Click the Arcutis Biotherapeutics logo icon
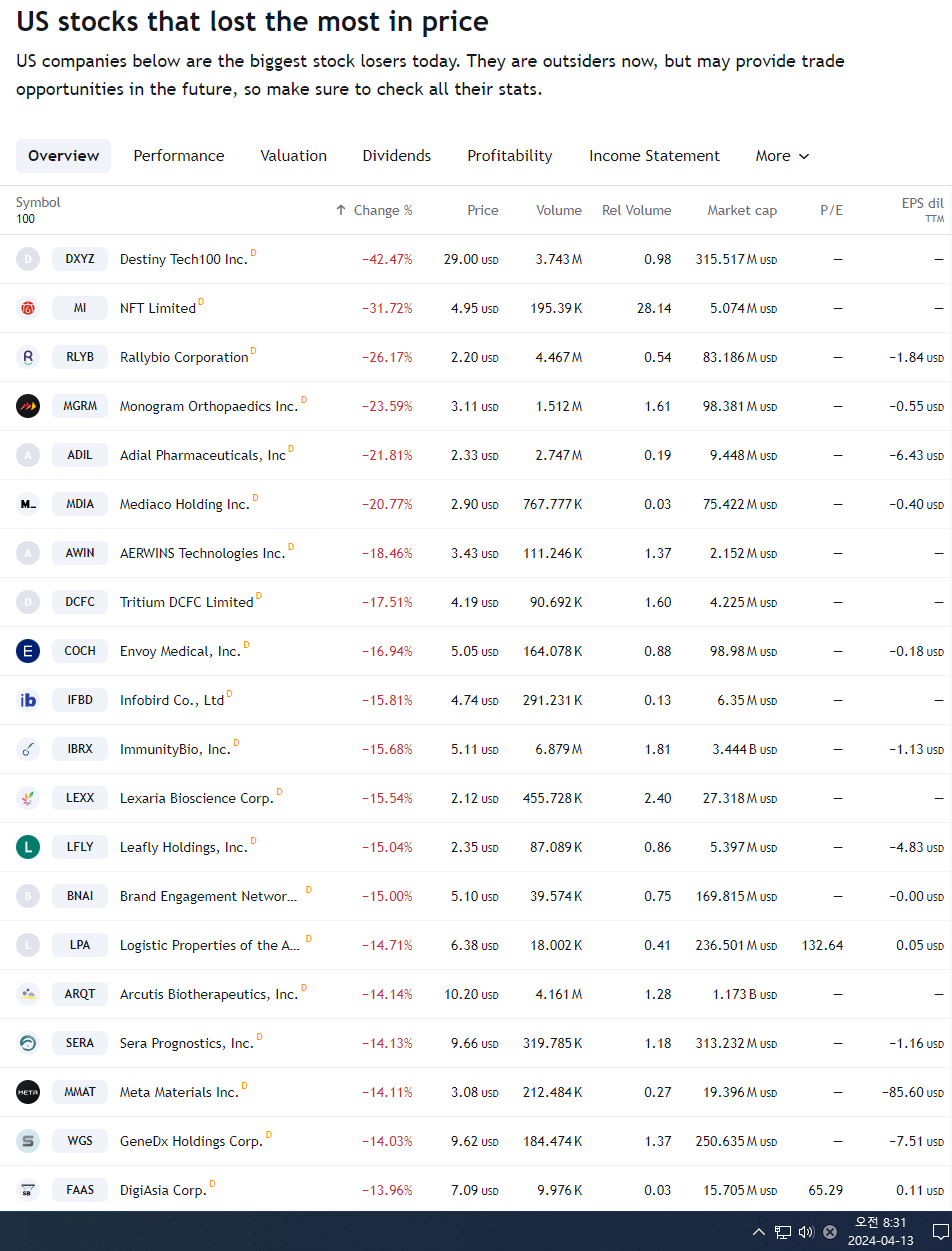Screen dimensions: 952x1251 click(28, 994)
